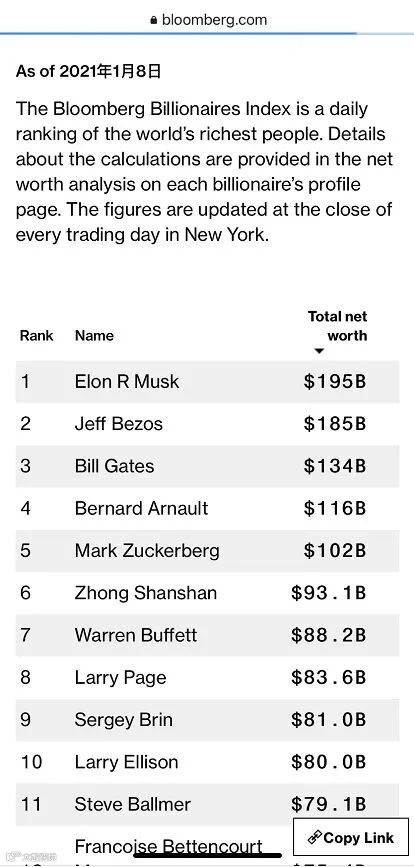Viewport: 414px width, 867px height.
Task: Click the page loading progress bar
Action: click(x=178, y=33)
